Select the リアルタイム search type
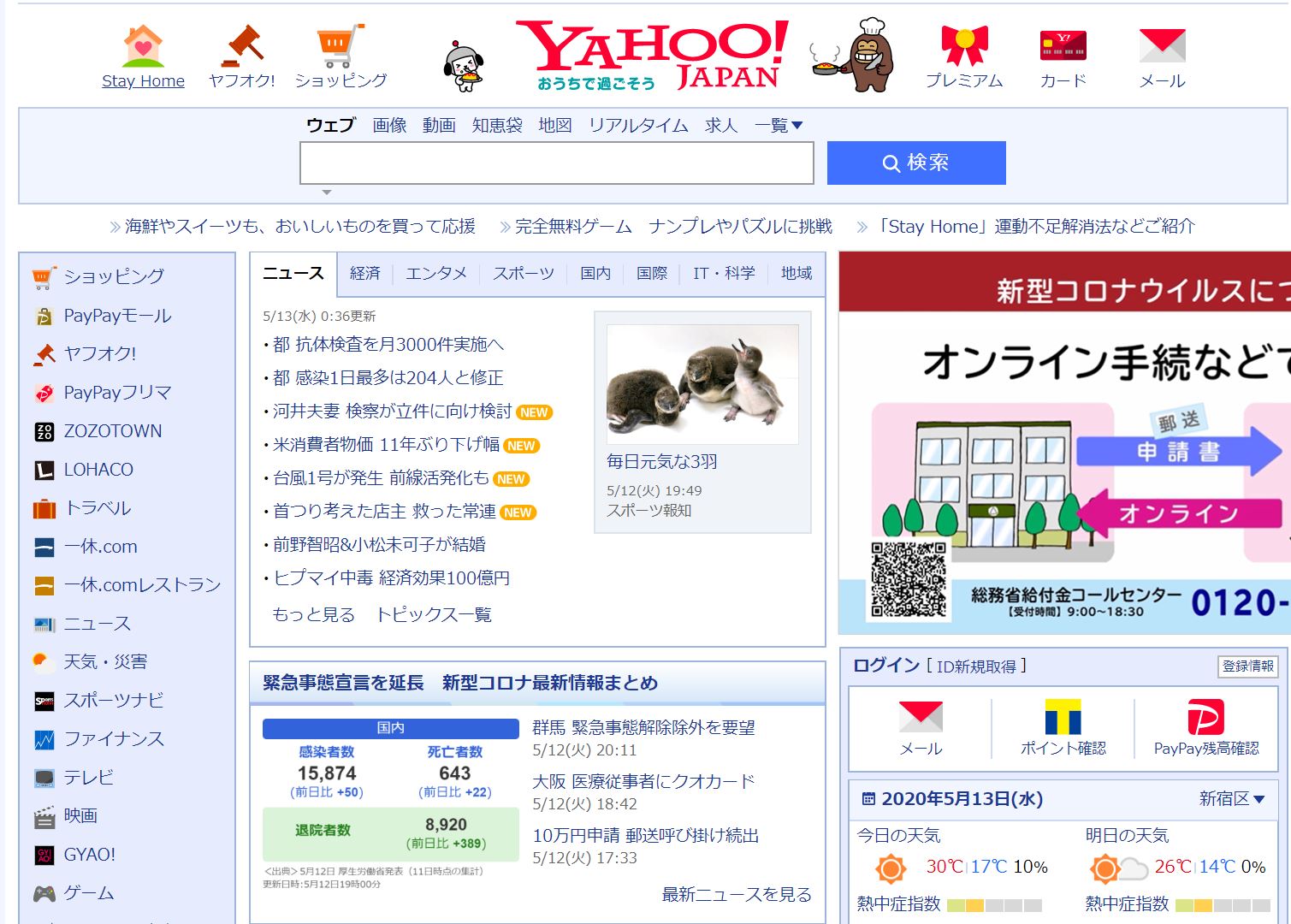The image size is (1291, 924). point(638,125)
